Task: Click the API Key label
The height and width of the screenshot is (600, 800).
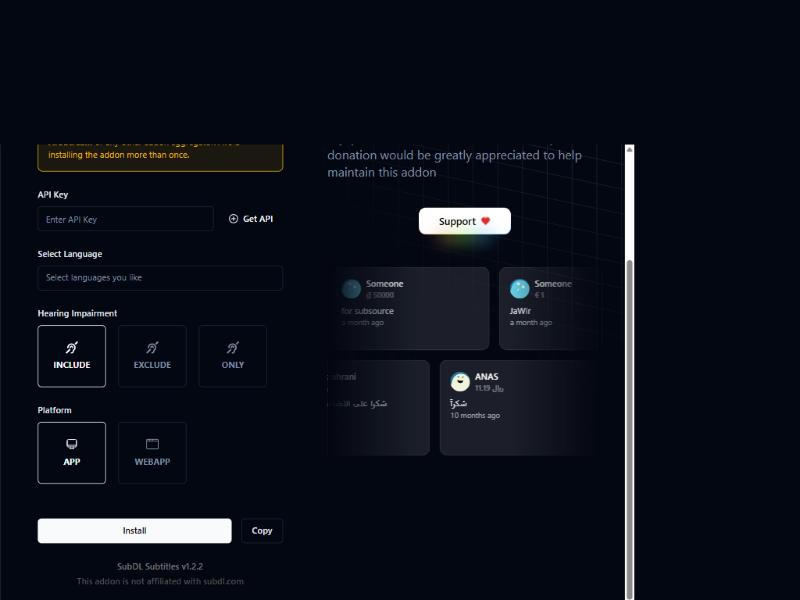Action: tap(53, 194)
